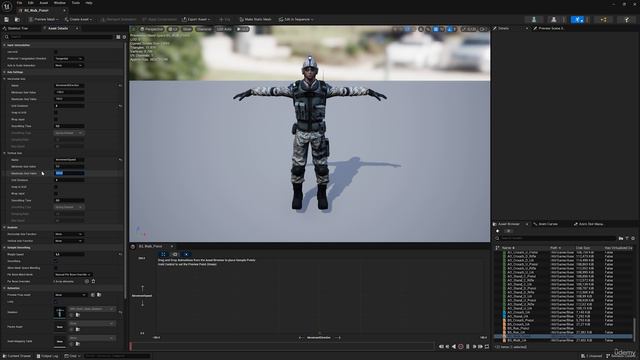This screenshot has width=640, height=360.
Task: Open Per Bone Blend Mode dropdown
Action: (73, 275)
